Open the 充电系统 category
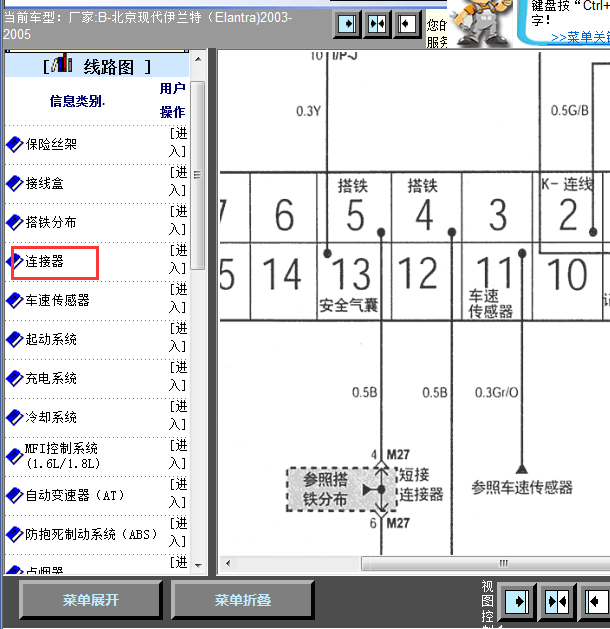The image size is (610, 629). pyautogui.click(x=51, y=378)
